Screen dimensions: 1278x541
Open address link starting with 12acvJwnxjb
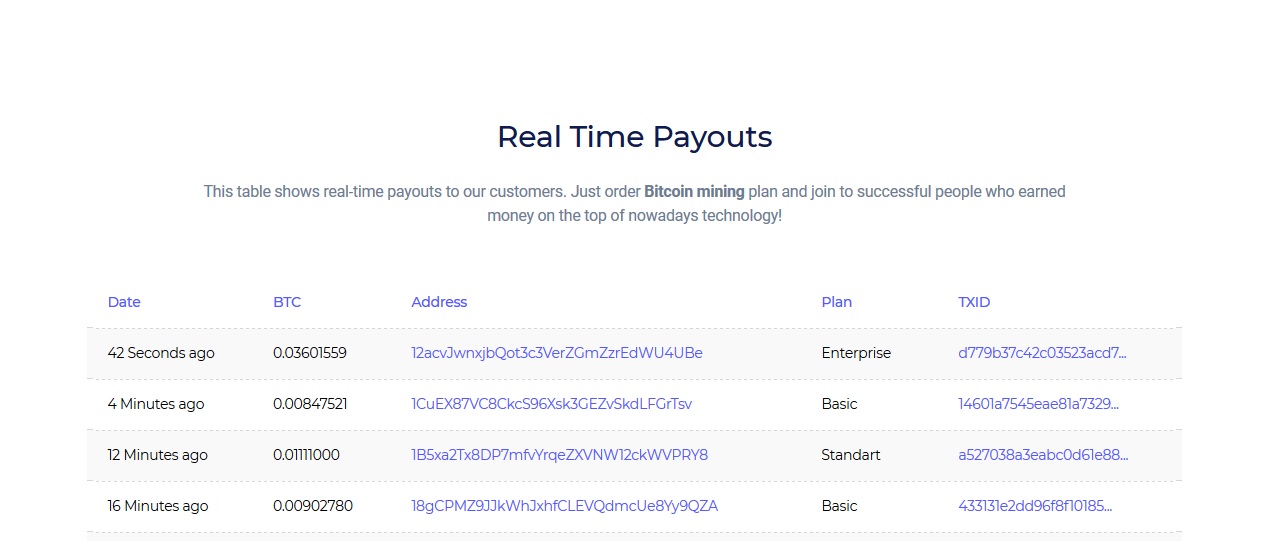(556, 353)
